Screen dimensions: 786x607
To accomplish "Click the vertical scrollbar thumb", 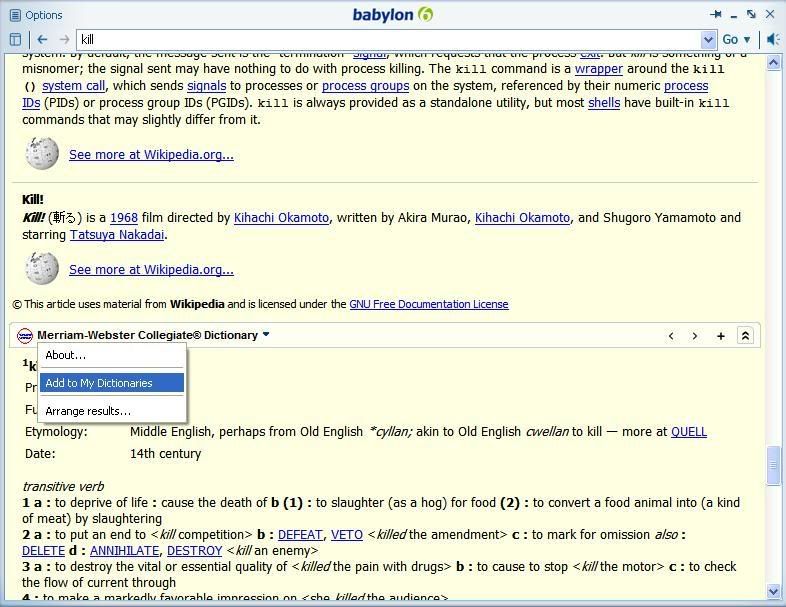I will pos(773,466).
